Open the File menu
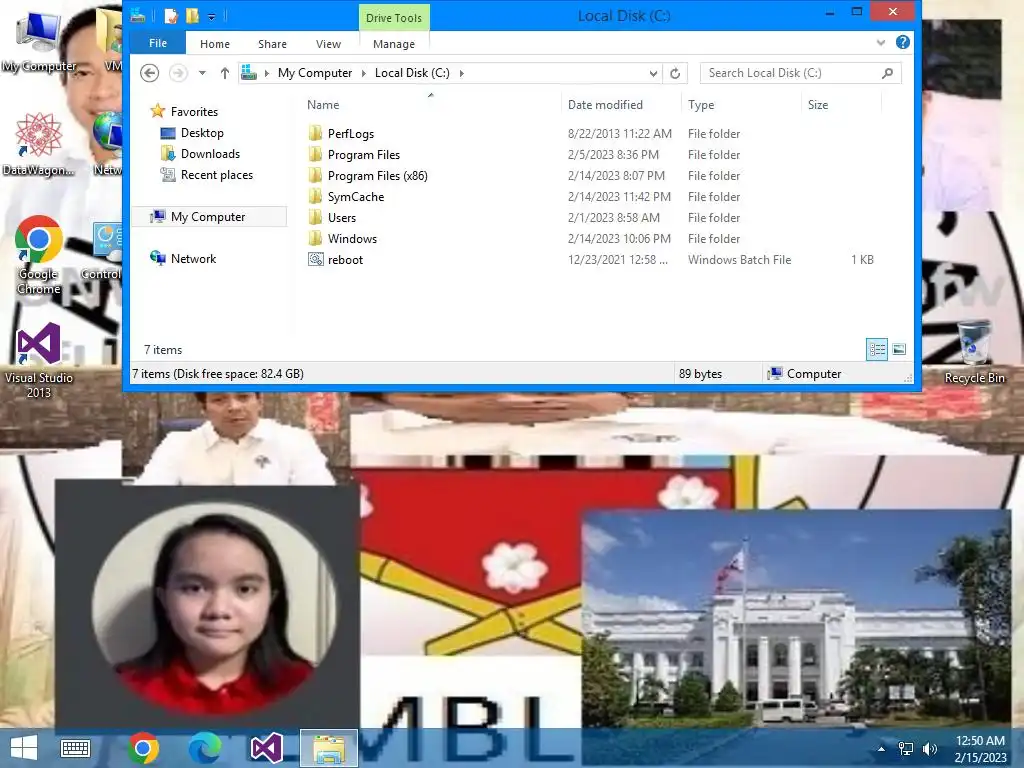 click(x=158, y=43)
